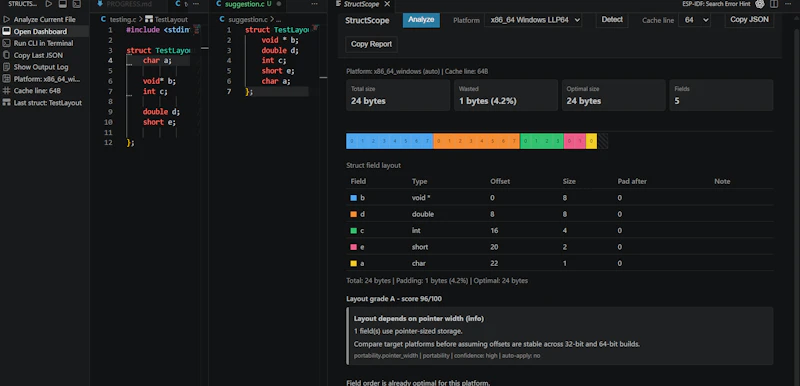Click the pink field e segment in layout bar
This screenshot has width=800, height=386.
574,141
